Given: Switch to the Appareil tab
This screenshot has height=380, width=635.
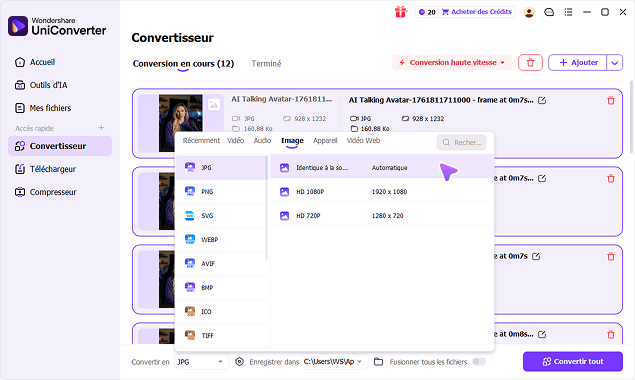Looking at the screenshot, I should pyautogui.click(x=325, y=141).
